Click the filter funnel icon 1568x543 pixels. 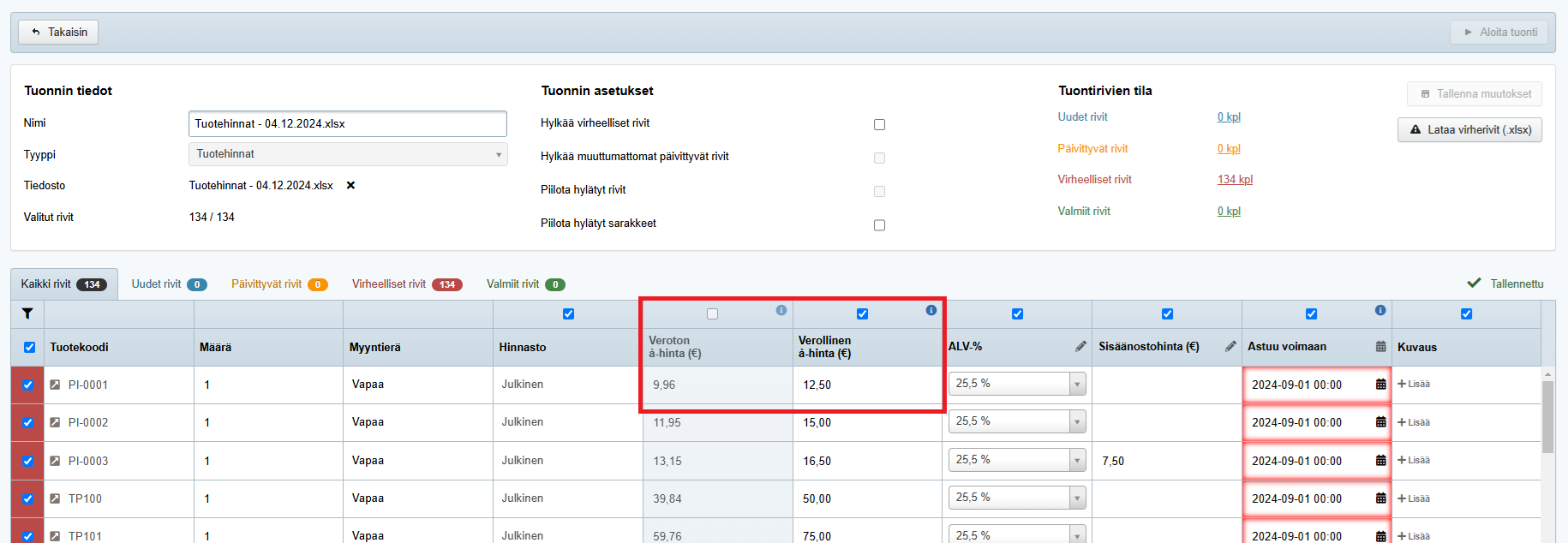coord(27,313)
